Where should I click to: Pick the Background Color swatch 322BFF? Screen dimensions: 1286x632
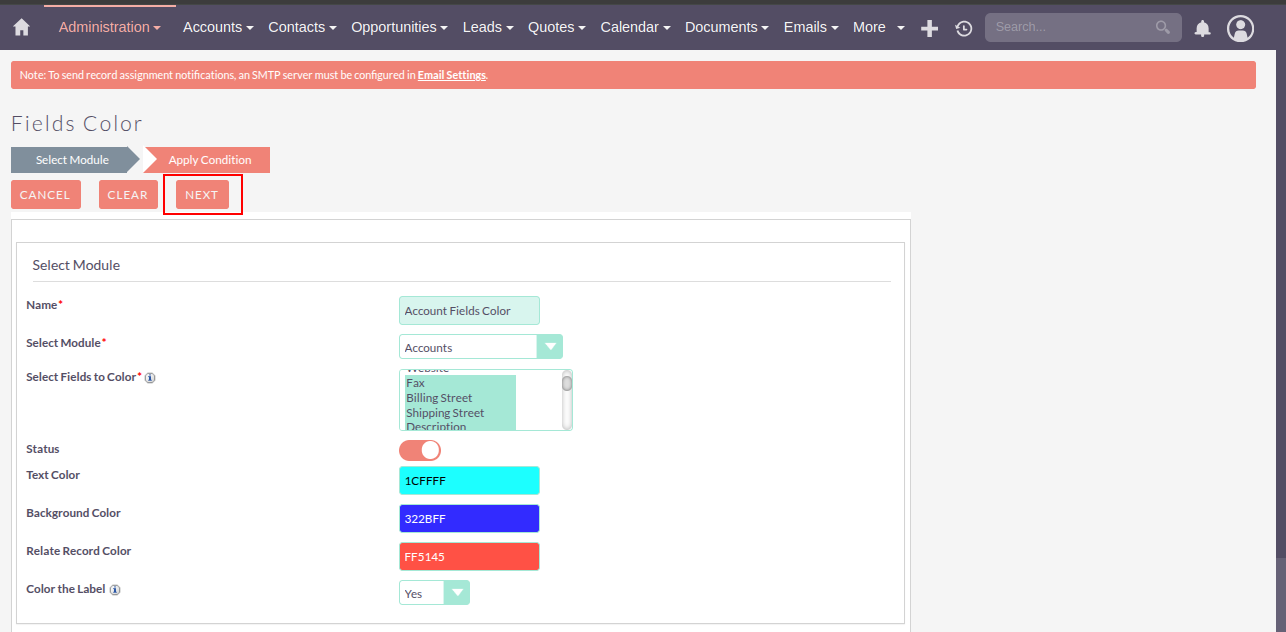(469, 519)
